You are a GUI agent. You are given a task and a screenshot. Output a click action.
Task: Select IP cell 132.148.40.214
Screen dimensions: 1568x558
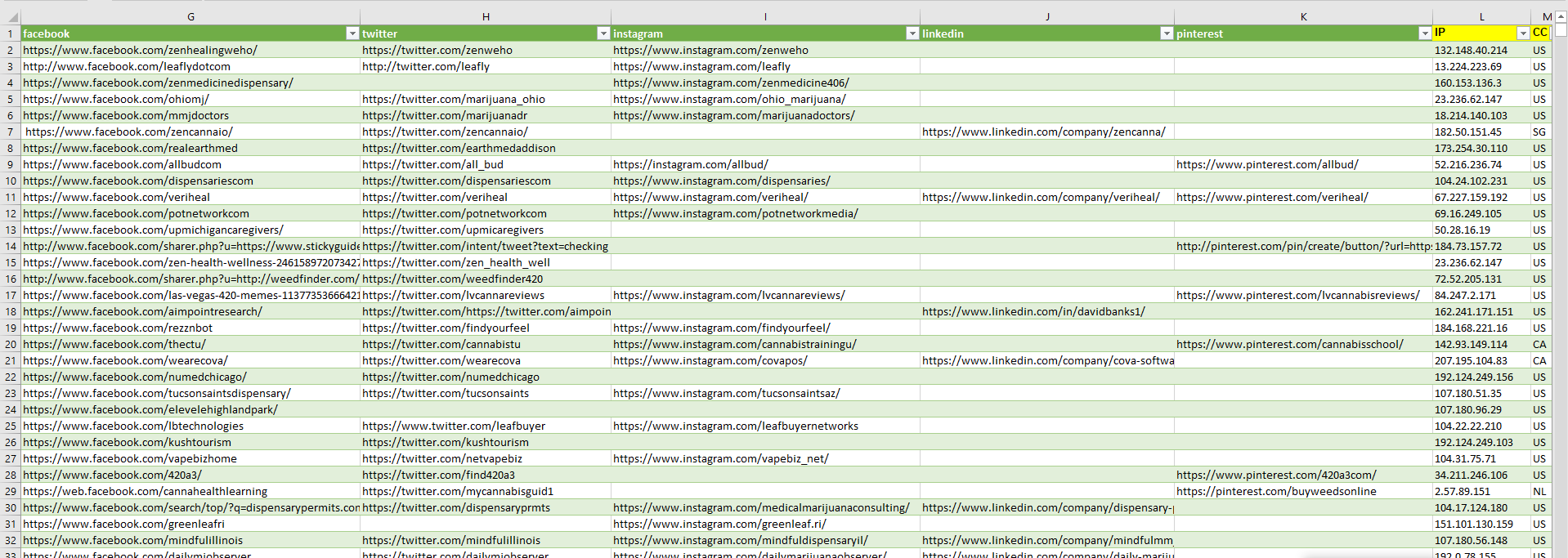pos(1481,50)
